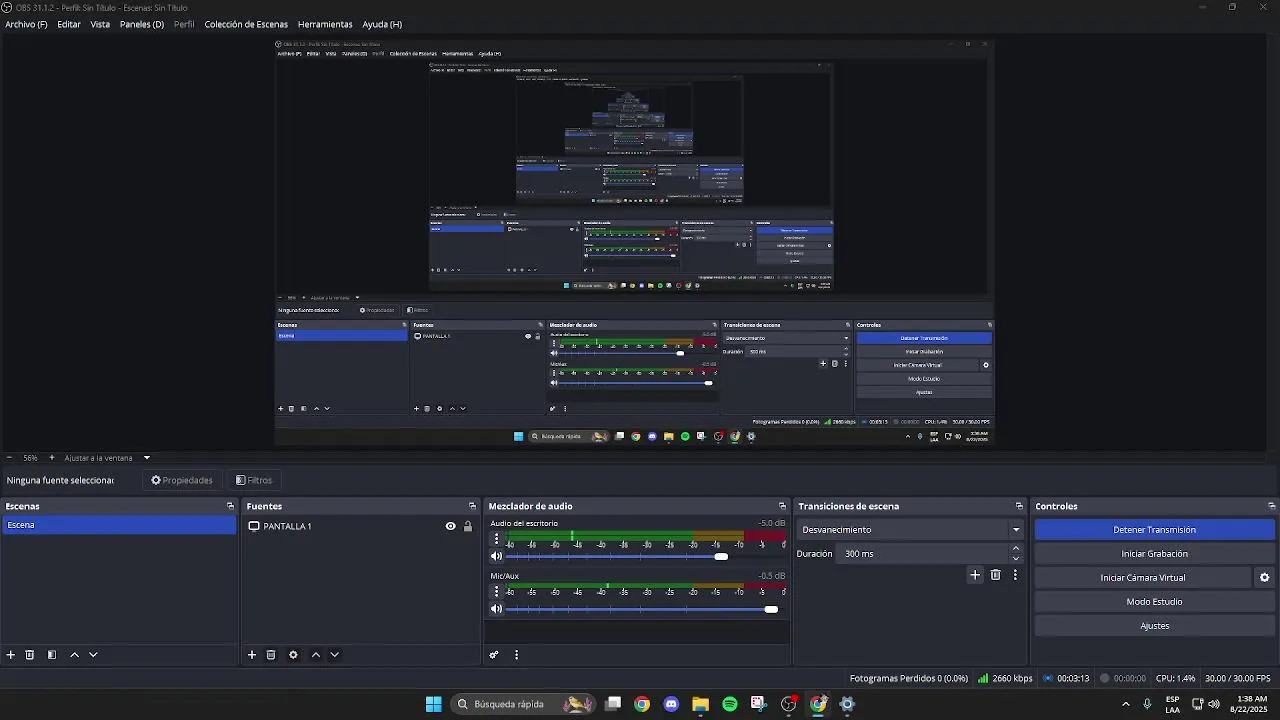Open Propiedades for the source
This screenshot has width=1280, height=720.
coord(182,480)
